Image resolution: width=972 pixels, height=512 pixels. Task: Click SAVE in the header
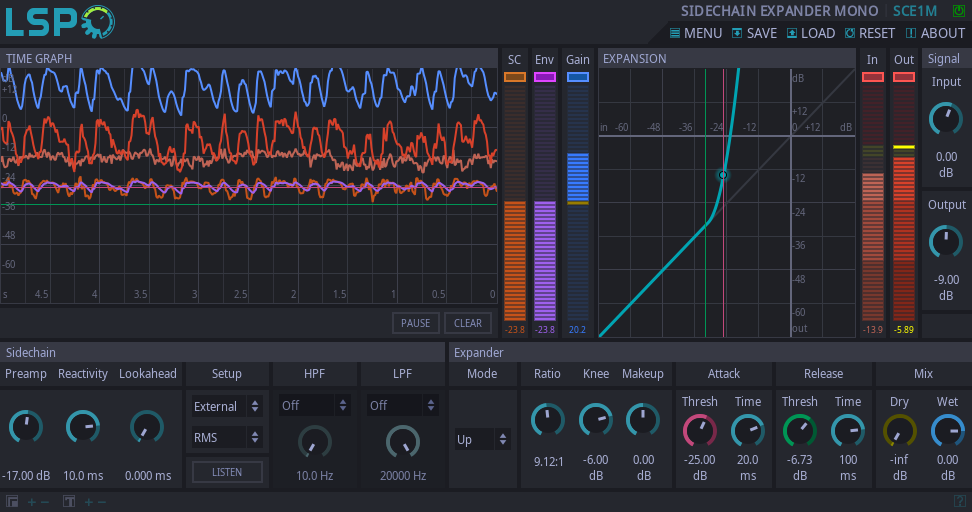pyautogui.click(x=754, y=33)
